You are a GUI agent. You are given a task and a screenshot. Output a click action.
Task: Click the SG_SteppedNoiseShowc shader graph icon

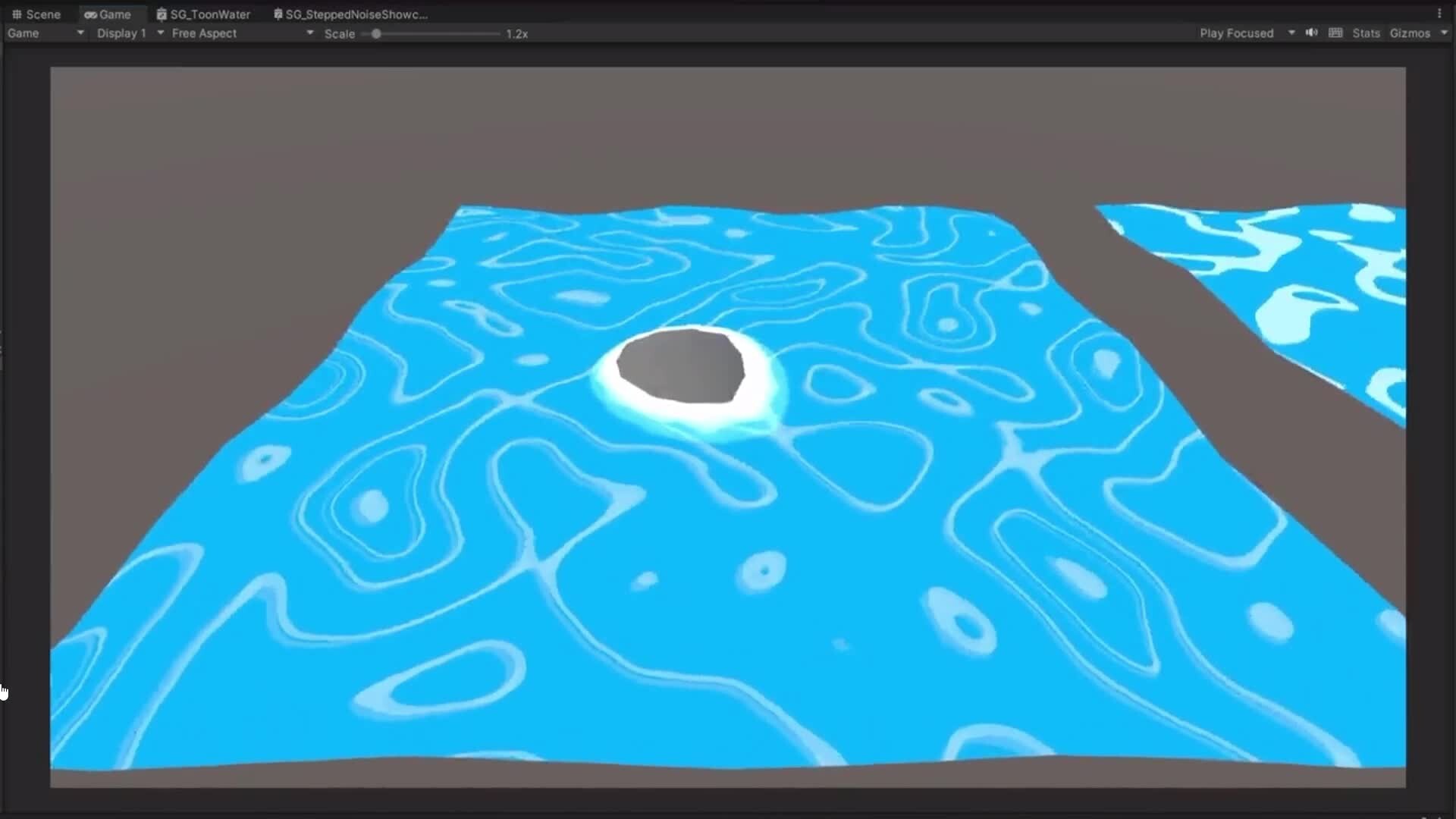coord(277,14)
